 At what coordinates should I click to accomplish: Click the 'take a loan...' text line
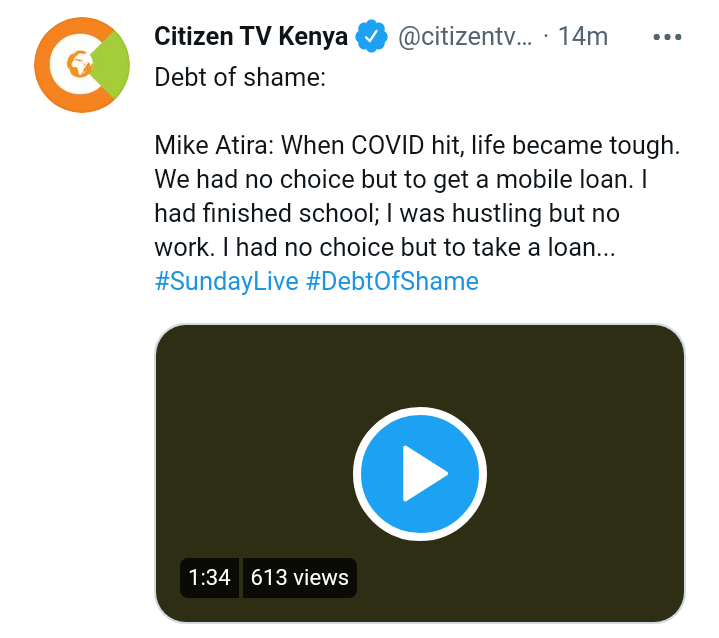pos(385,247)
